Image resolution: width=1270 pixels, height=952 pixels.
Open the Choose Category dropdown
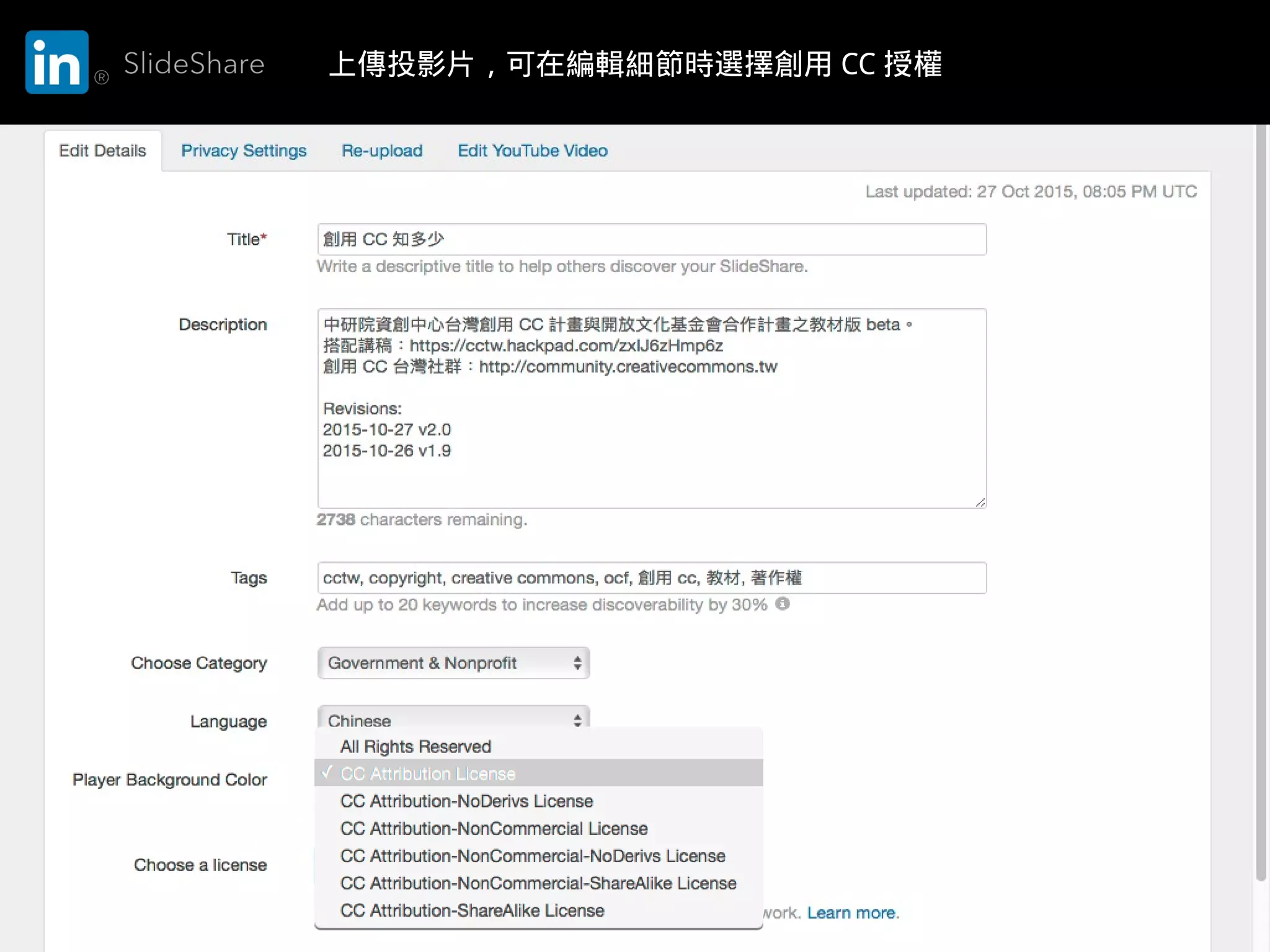coord(453,663)
